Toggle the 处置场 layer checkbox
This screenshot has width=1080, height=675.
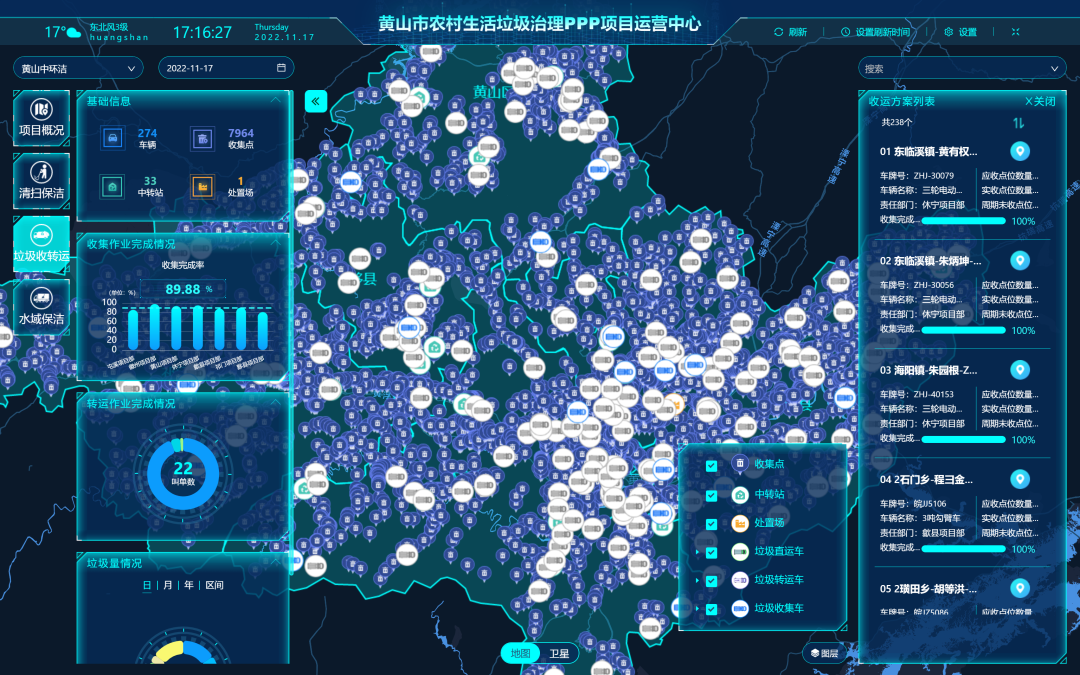pyautogui.click(x=711, y=524)
